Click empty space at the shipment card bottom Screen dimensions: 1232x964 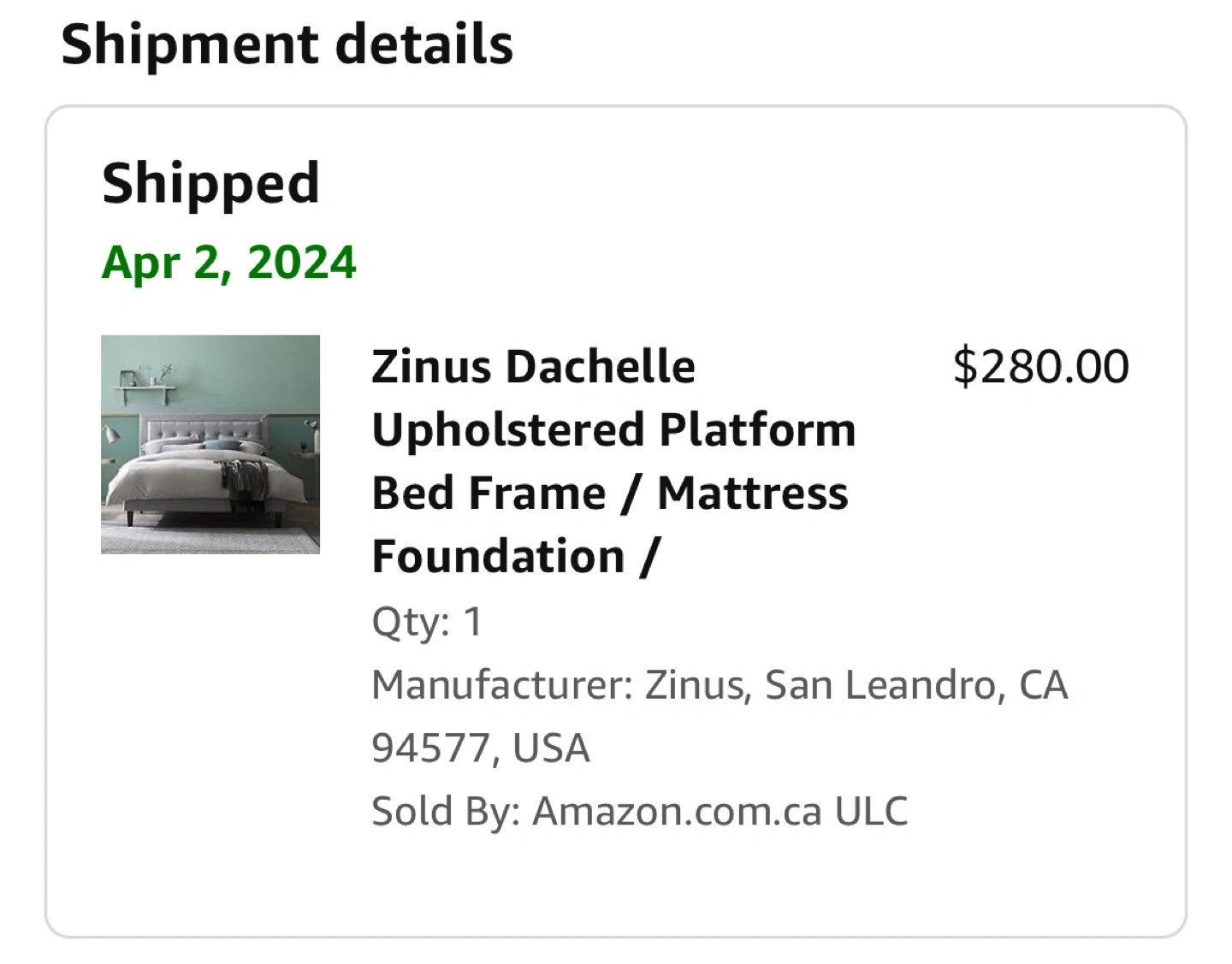point(616,890)
